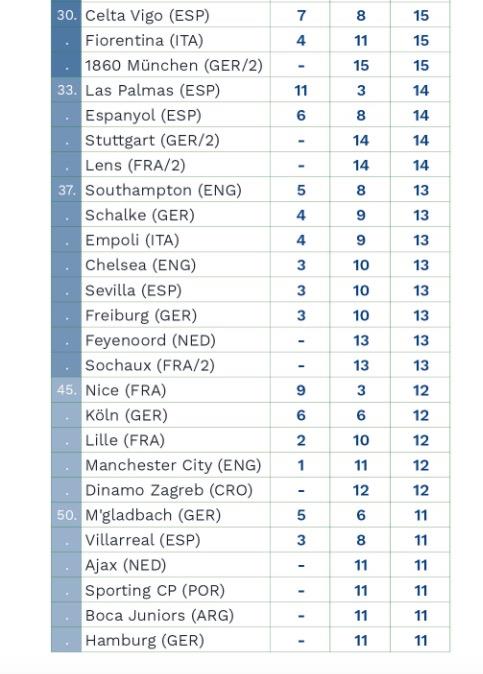Select Sevilla (ESP) in the table
483x674 pixels.
133,290
